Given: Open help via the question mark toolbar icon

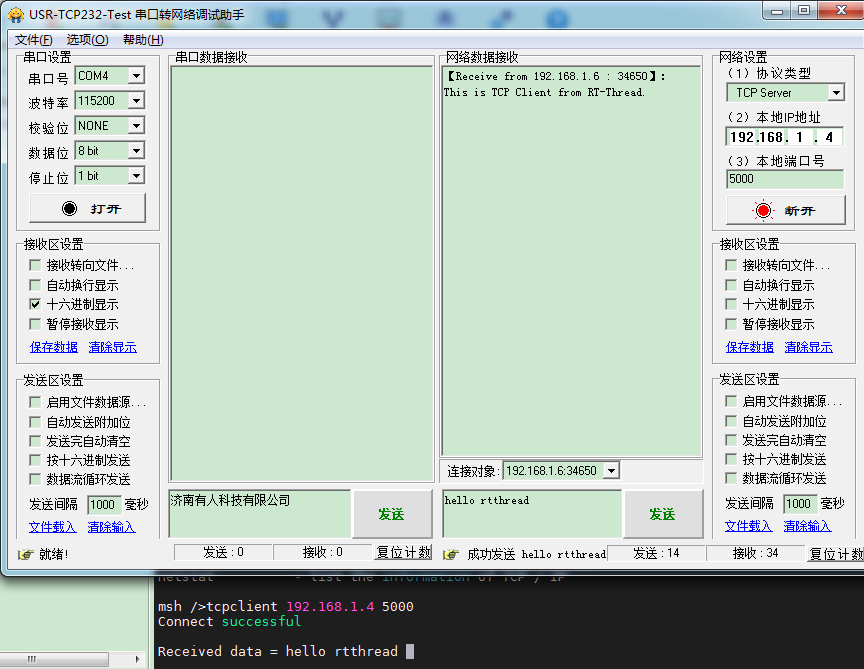Looking at the screenshot, I should click(x=557, y=18).
